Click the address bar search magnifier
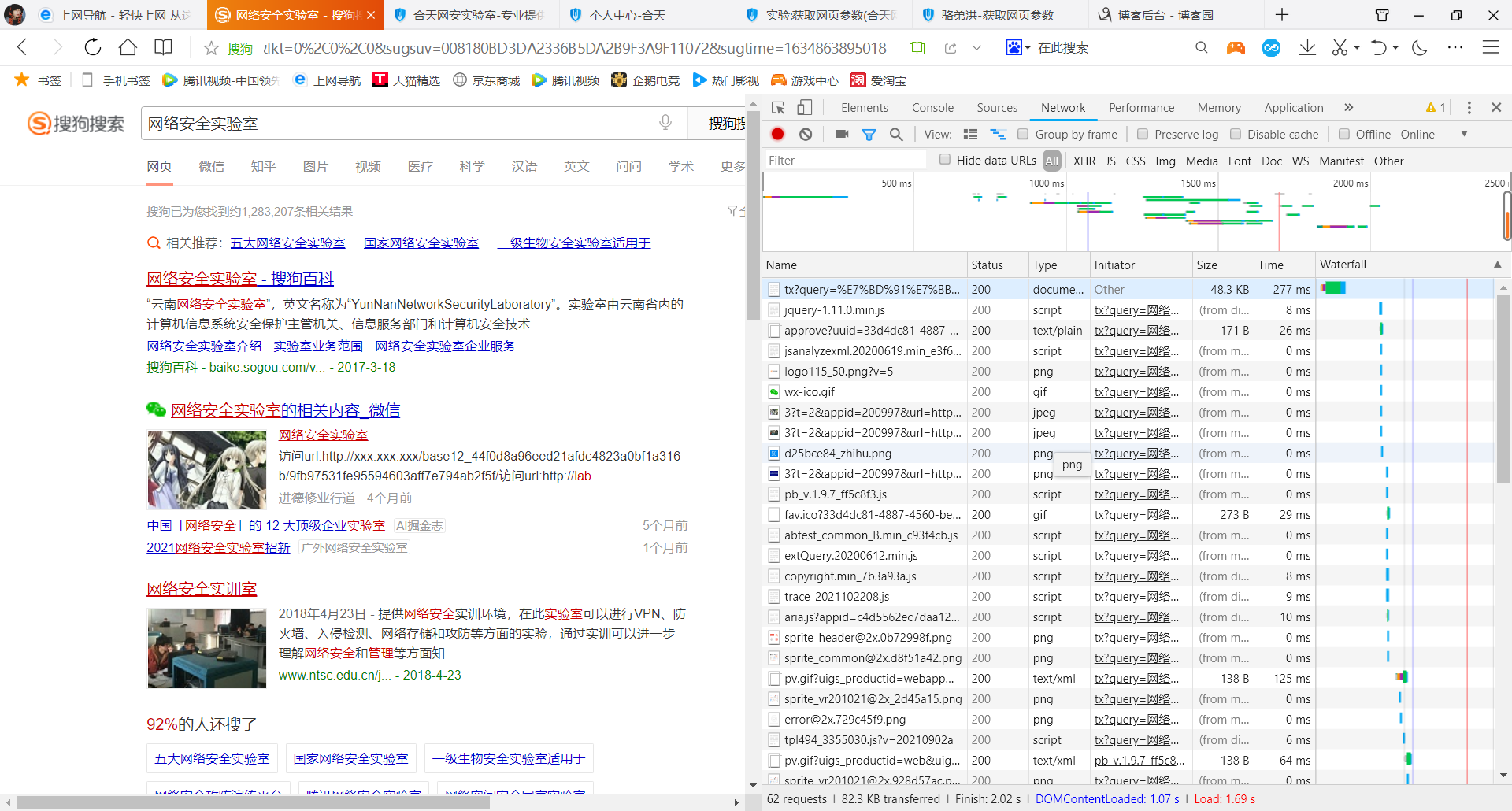 tap(1201, 48)
